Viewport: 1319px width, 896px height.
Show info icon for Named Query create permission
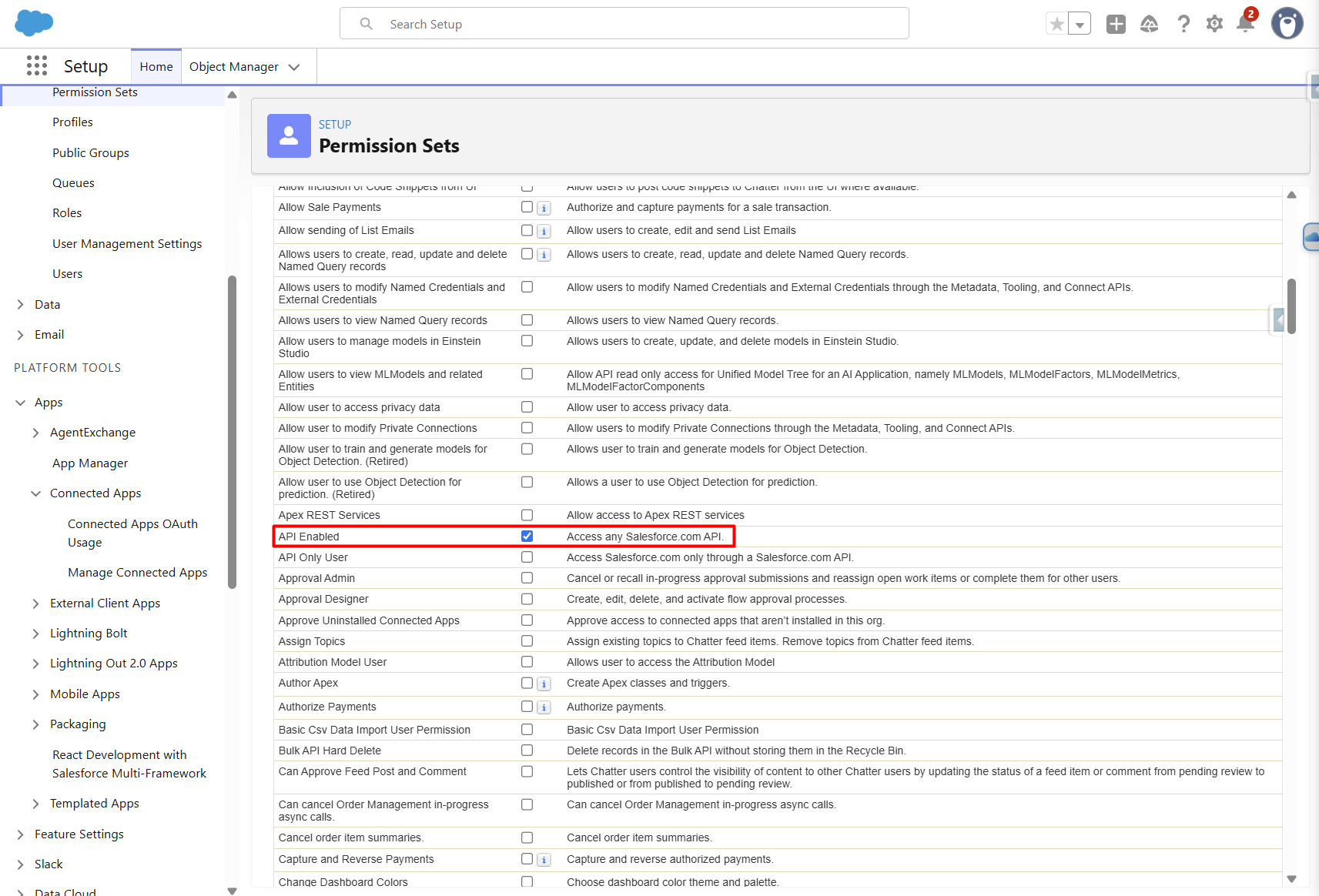(x=544, y=255)
